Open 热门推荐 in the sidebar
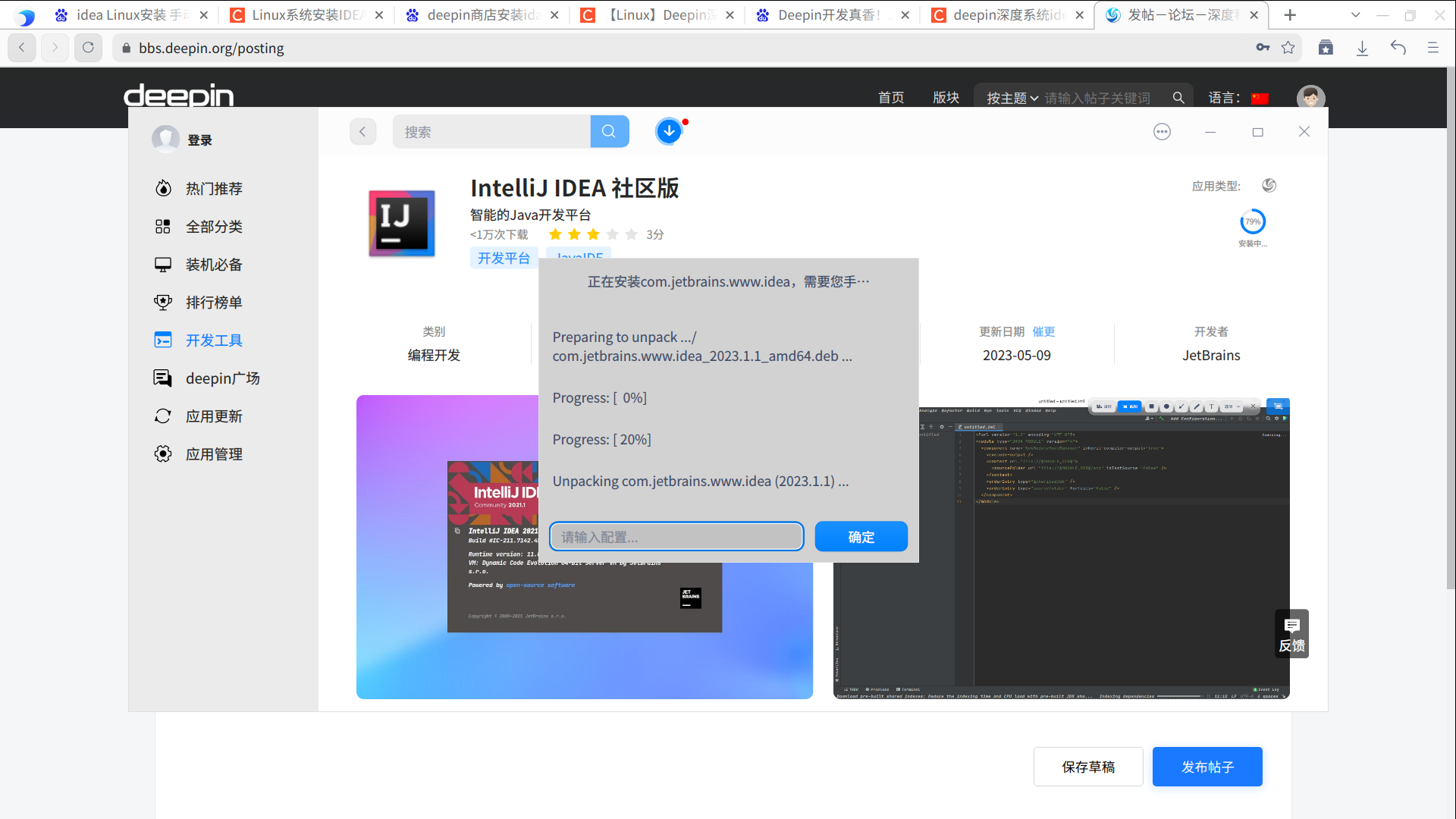Image resolution: width=1456 pixels, height=819 pixels. [x=213, y=189]
